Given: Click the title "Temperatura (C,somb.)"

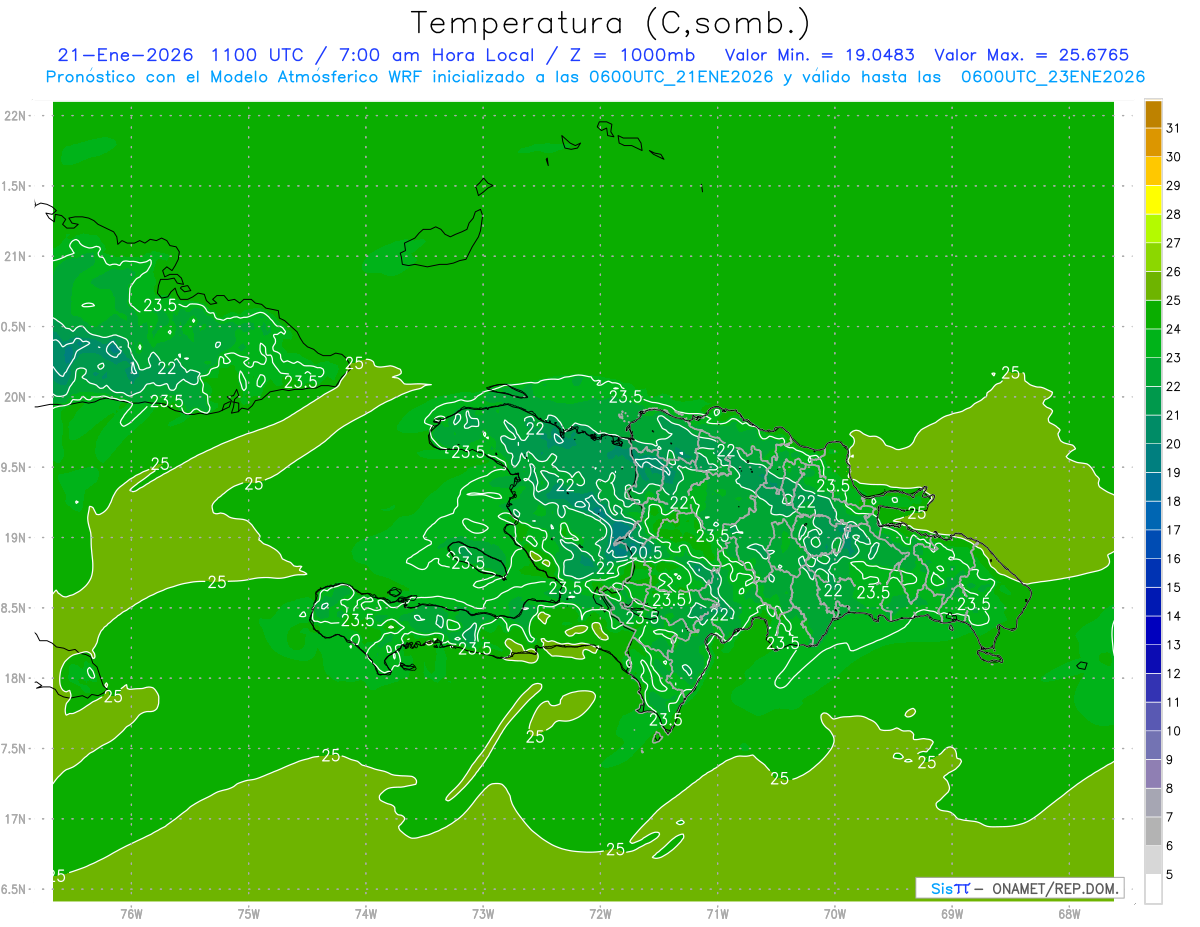Looking at the screenshot, I should tap(610, 23).
